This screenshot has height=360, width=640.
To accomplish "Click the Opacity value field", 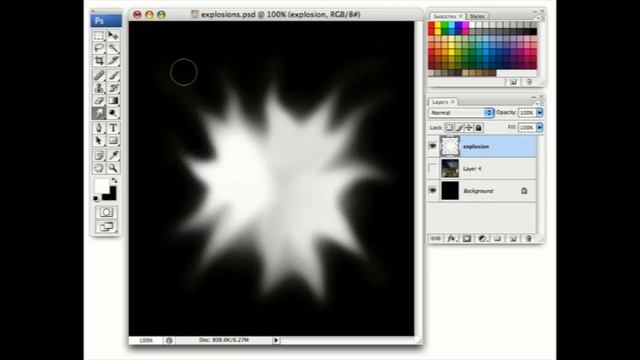I will tap(527, 112).
